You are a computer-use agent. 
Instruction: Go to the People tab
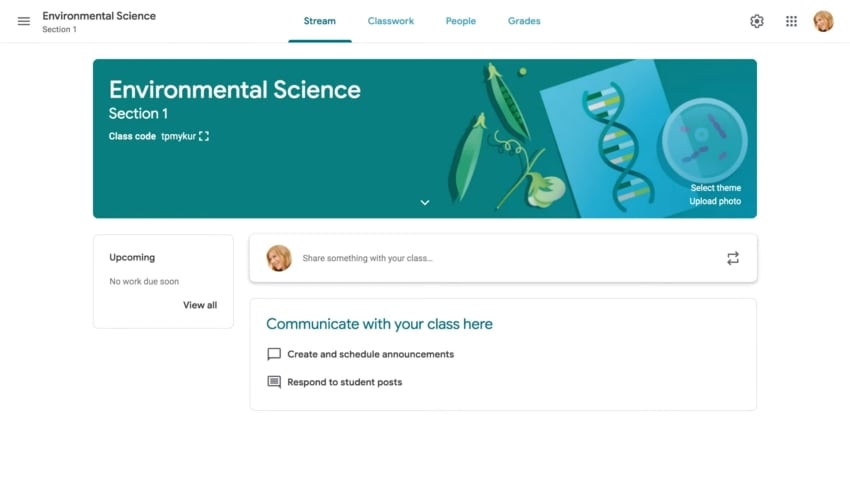pyautogui.click(x=461, y=21)
